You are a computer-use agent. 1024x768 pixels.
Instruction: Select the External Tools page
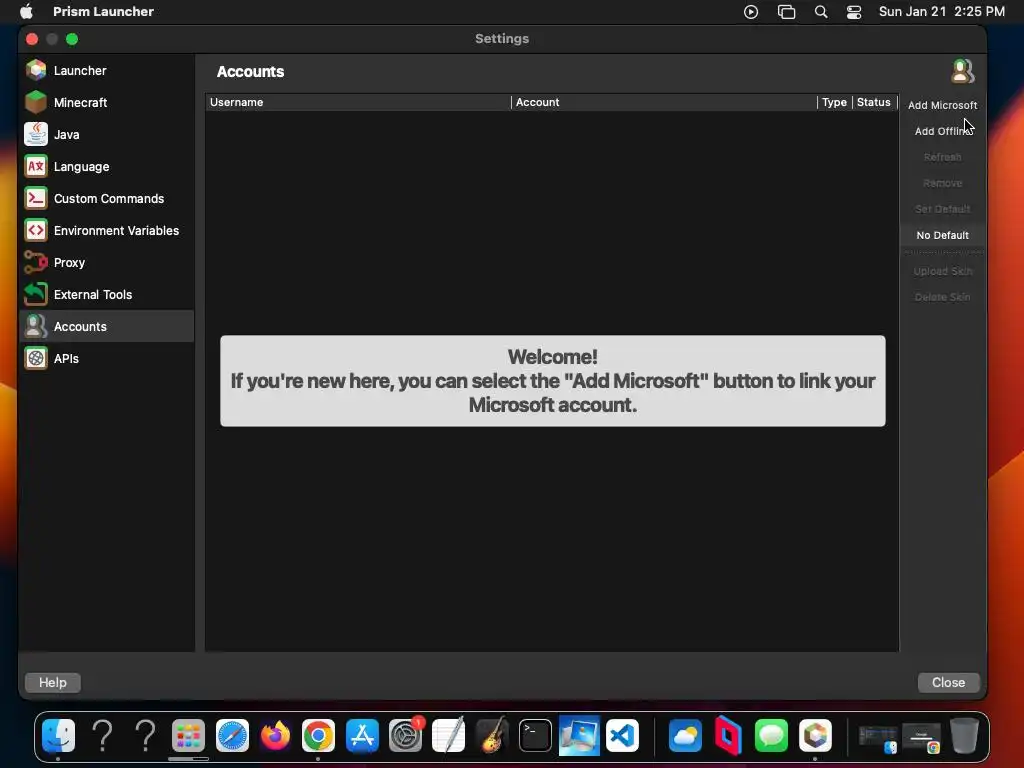(x=106, y=295)
